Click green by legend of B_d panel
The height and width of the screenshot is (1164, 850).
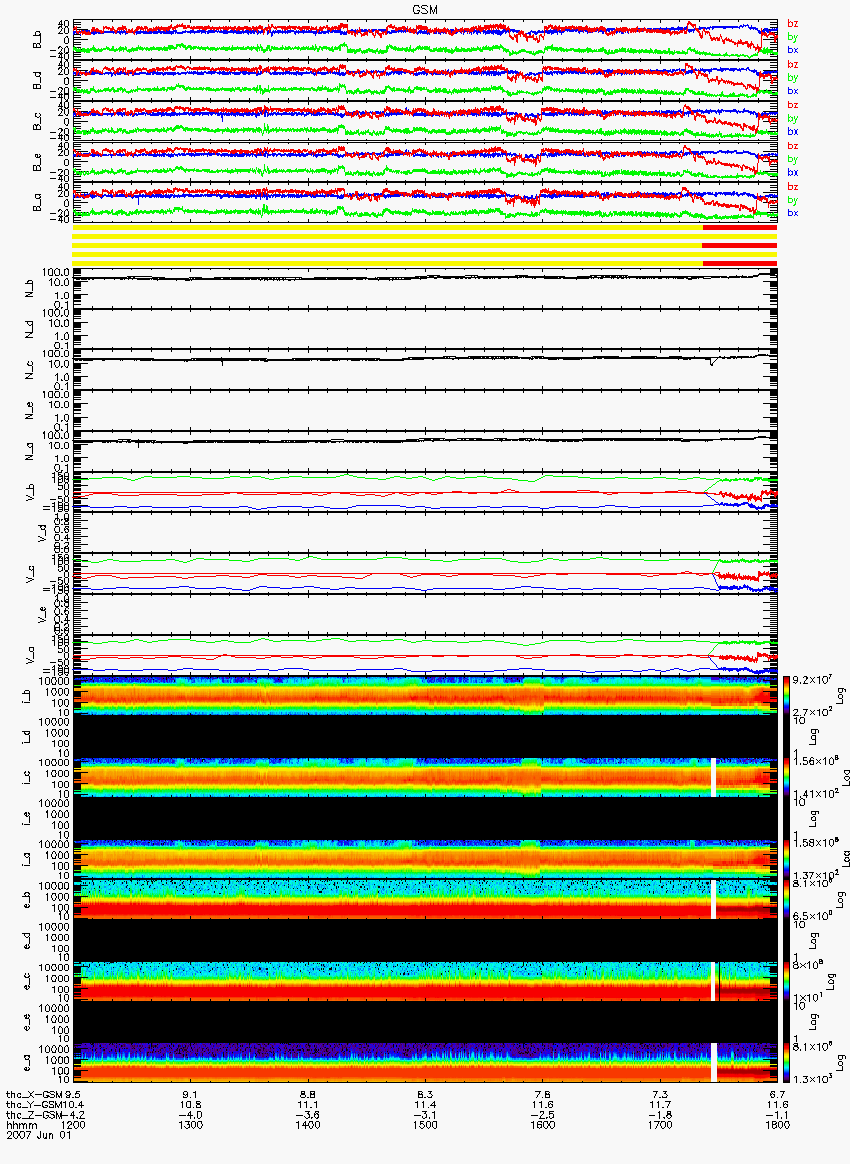pyautogui.click(x=792, y=78)
